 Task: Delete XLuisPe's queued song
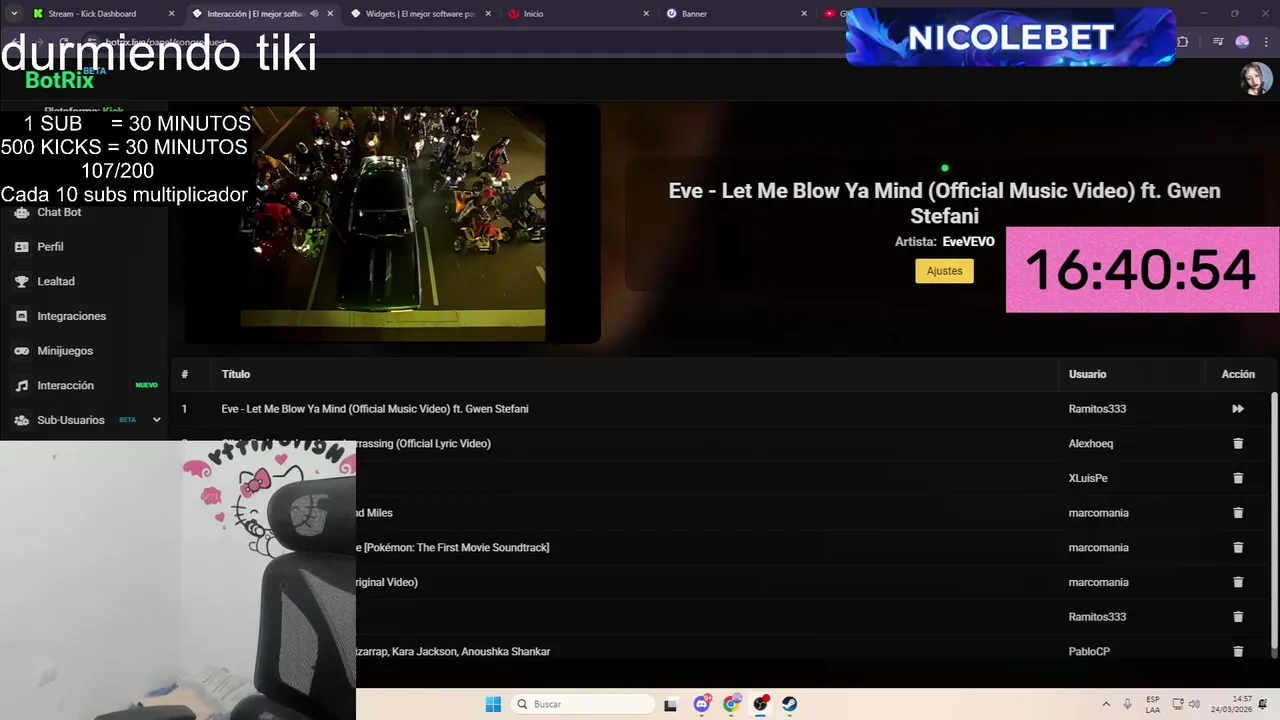tap(1238, 478)
